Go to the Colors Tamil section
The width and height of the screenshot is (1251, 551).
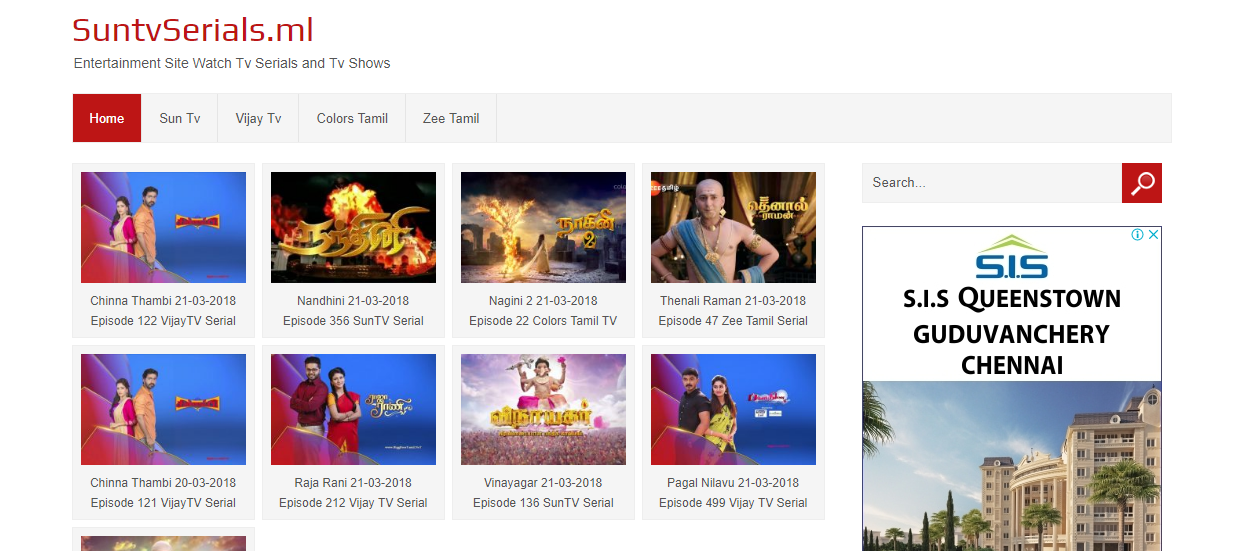pos(352,118)
